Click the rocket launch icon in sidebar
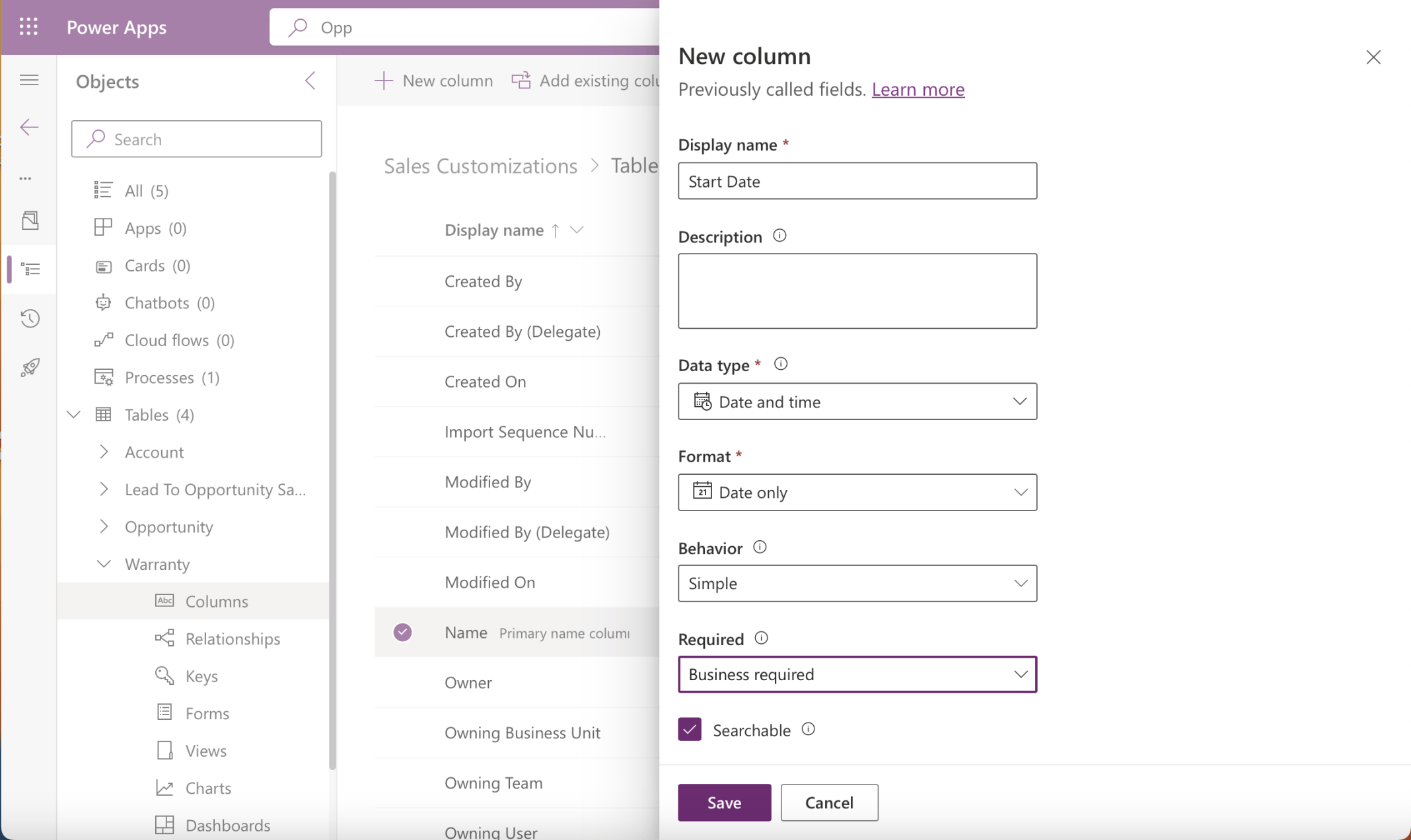1411x840 pixels. tap(28, 367)
